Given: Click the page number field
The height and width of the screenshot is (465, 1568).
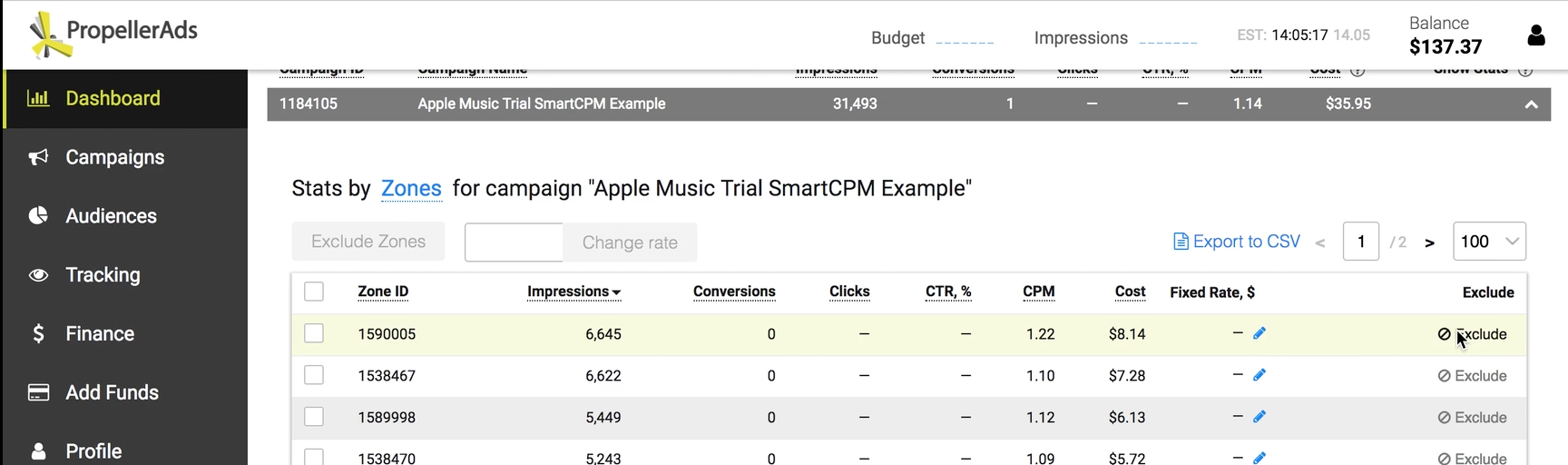Looking at the screenshot, I should pyautogui.click(x=1361, y=242).
